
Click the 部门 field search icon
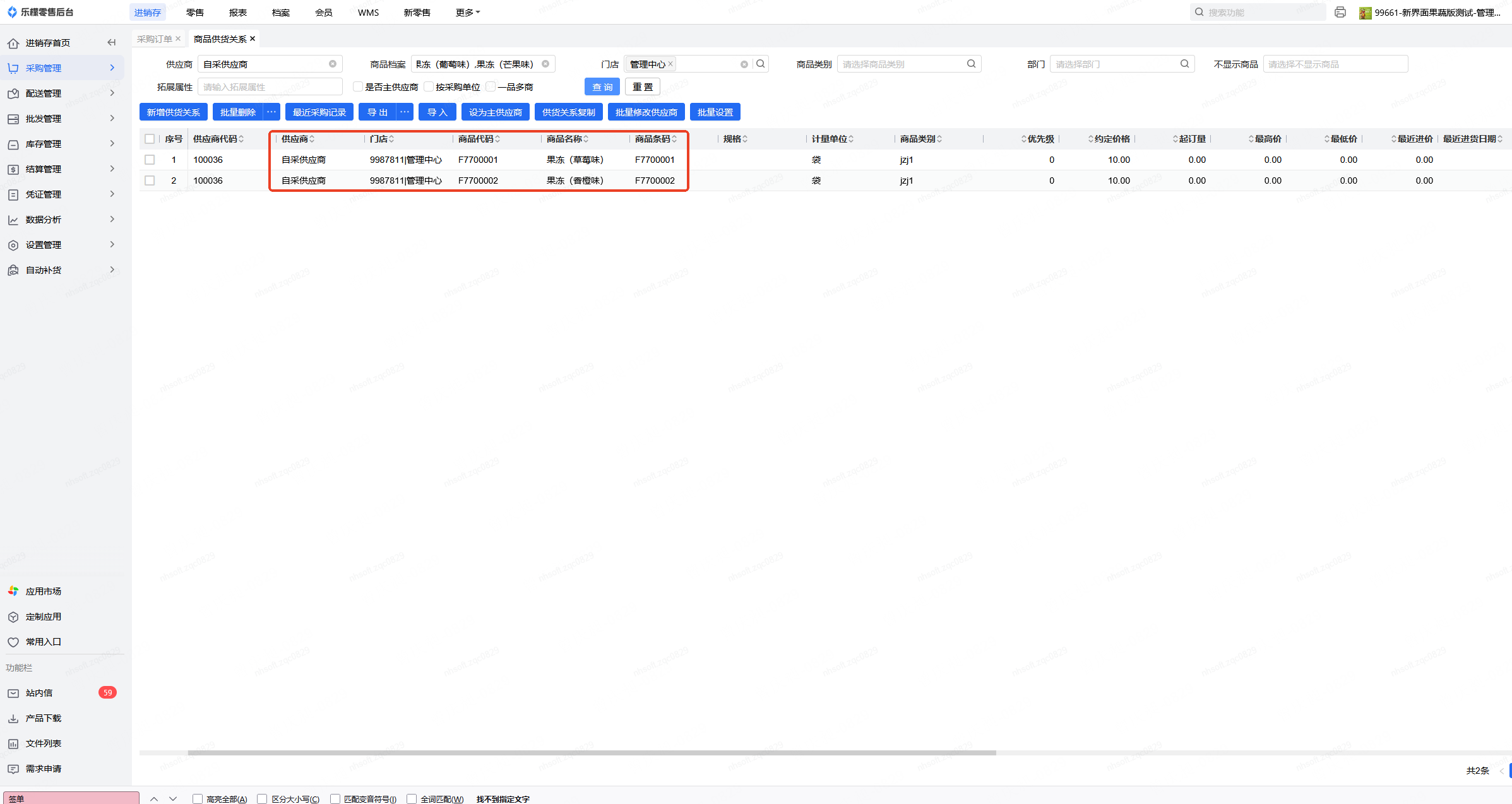click(x=1184, y=64)
